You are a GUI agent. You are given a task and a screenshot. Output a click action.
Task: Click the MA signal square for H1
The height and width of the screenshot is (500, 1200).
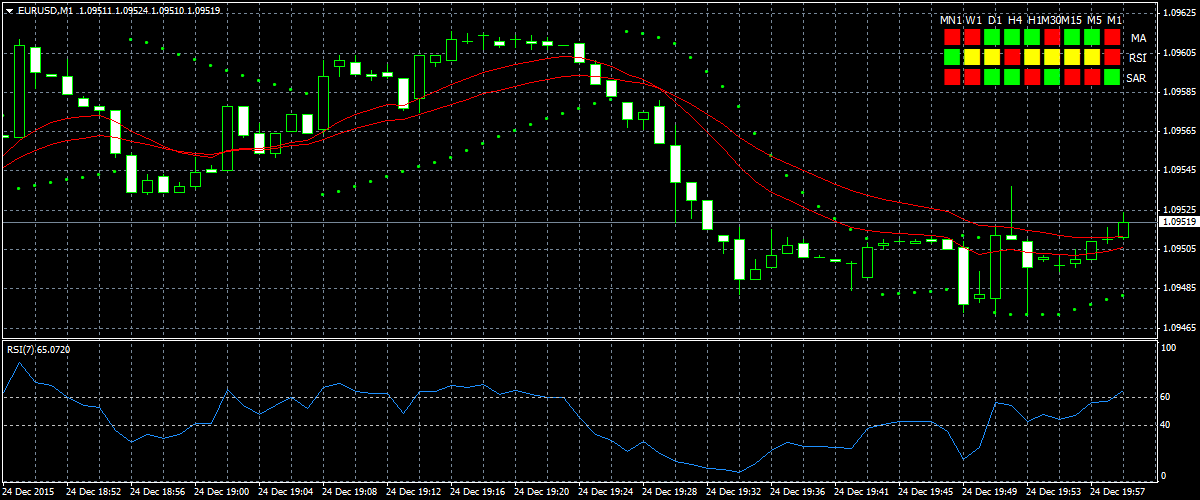coord(1032,37)
